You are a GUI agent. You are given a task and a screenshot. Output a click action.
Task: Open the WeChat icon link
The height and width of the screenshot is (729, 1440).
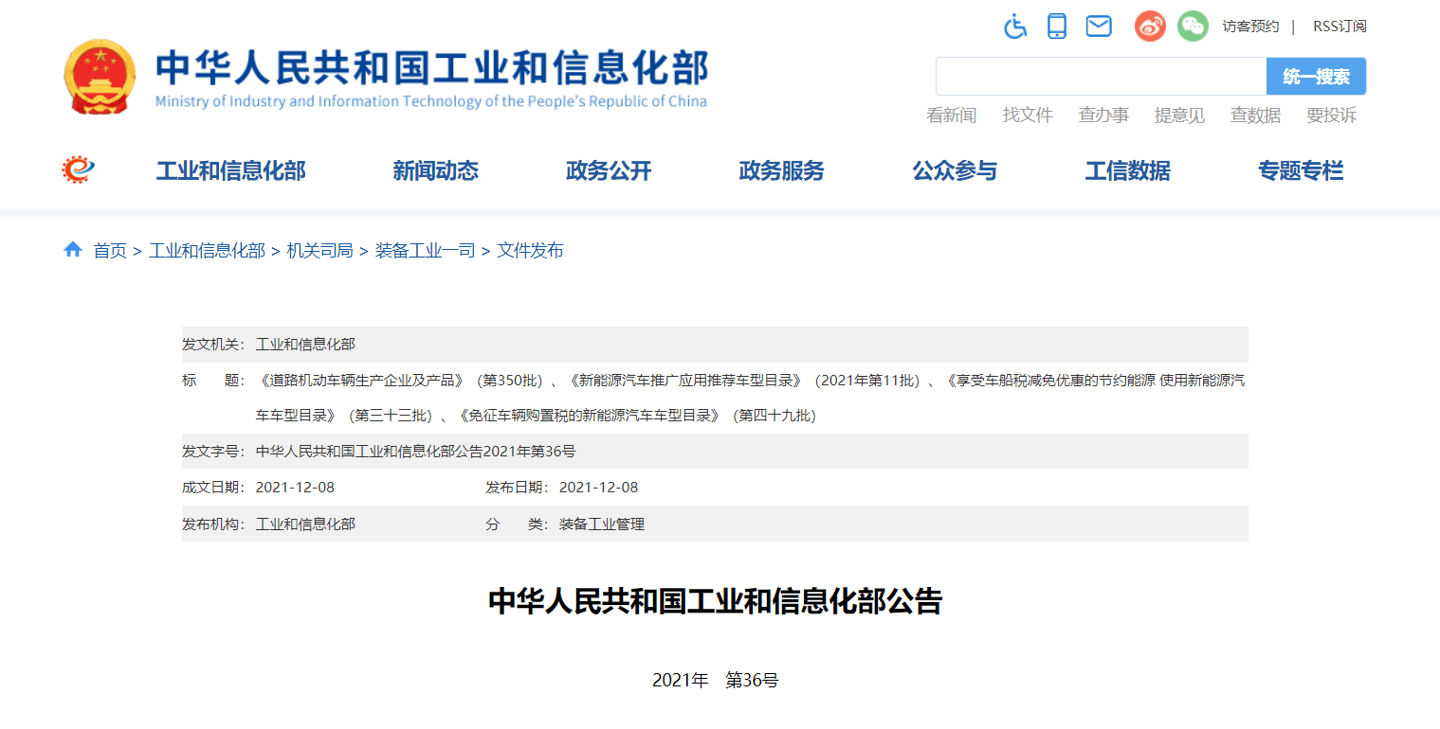tap(1192, 26)
